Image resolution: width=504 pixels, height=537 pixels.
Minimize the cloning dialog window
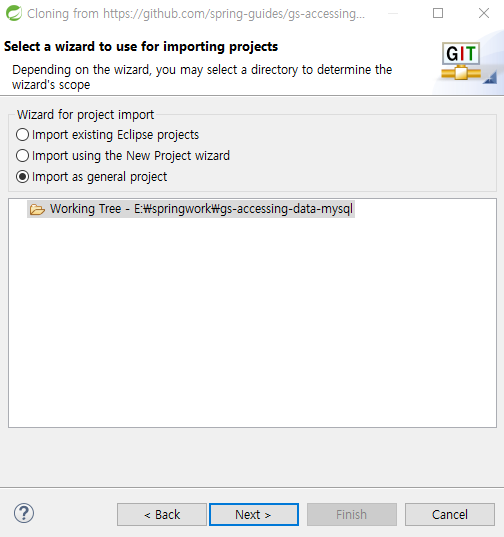point(393,13)
